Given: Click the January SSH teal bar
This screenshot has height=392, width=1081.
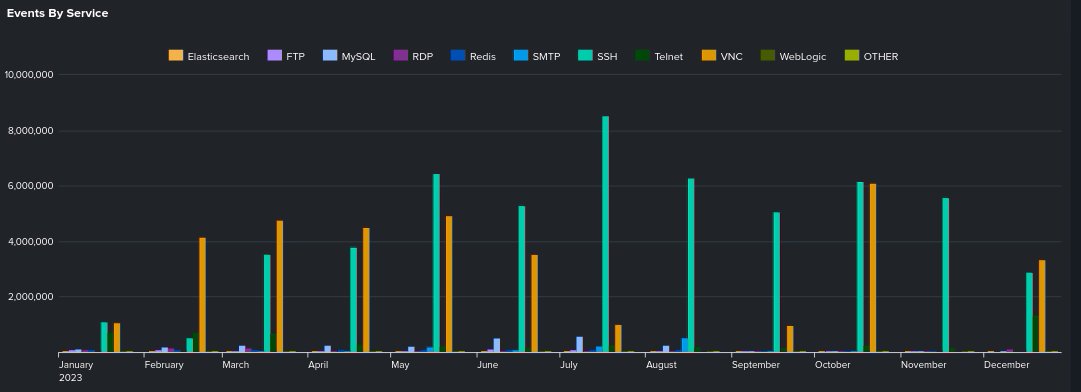Looking at the screenshot, I should (104, 338).
